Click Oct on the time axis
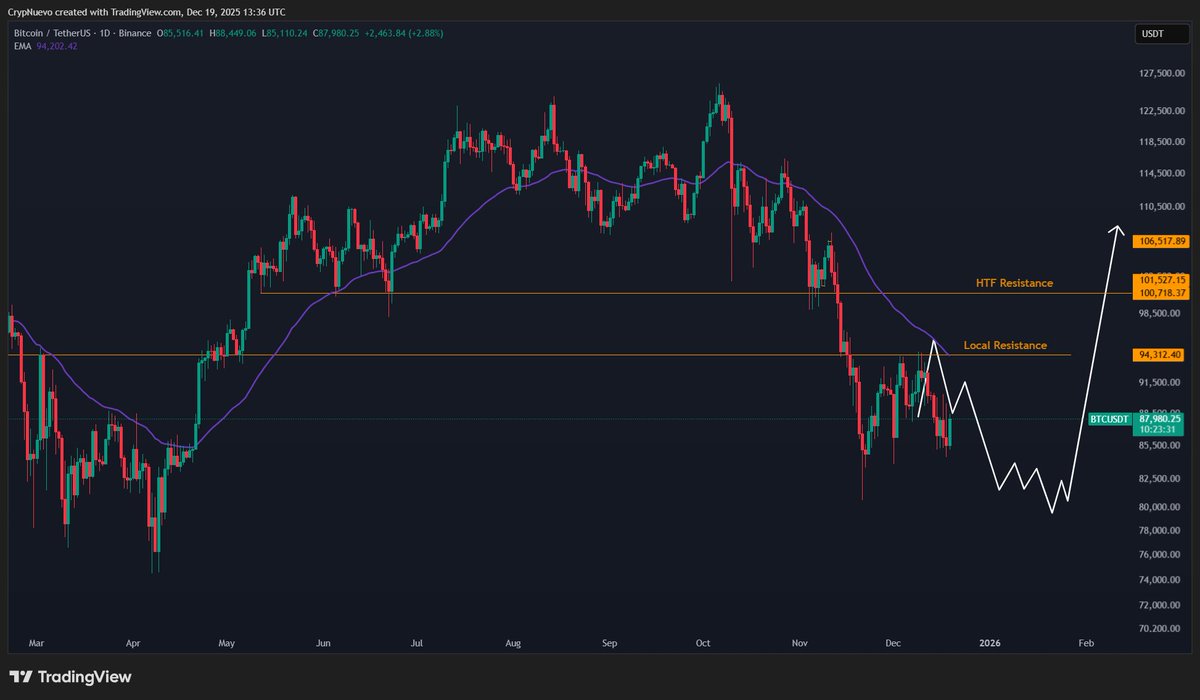Viewport: 1200px width, 700px height. tap(702, 645)
